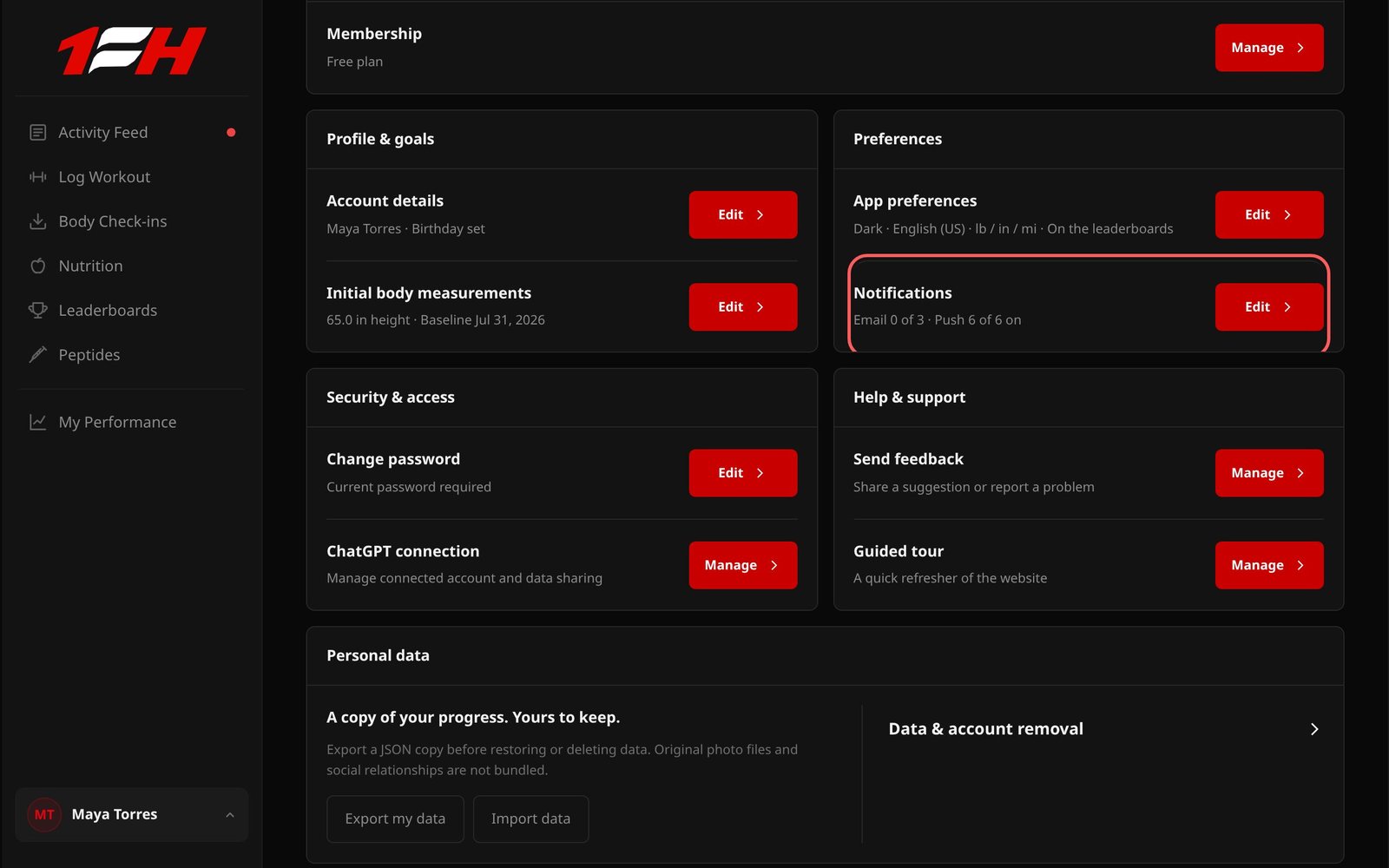The width and height of the screenshot is (1389, 868).
Task: Manage Membership plan
Action: 1269,48
